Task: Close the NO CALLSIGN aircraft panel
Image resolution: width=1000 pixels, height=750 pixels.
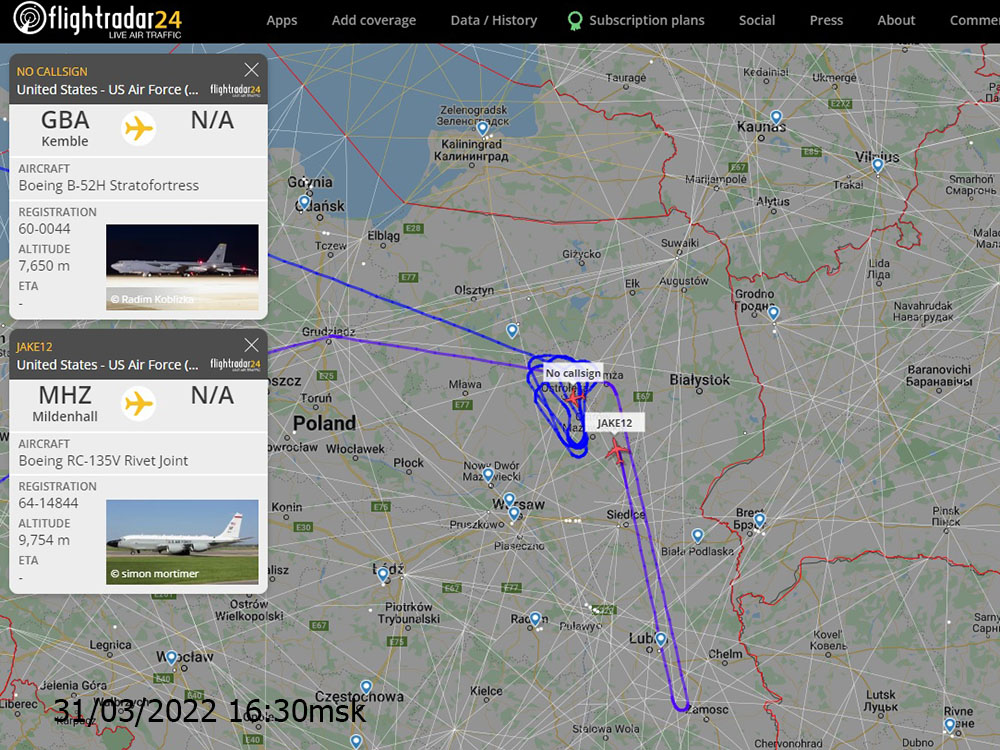Action: (x=251, y=70)
